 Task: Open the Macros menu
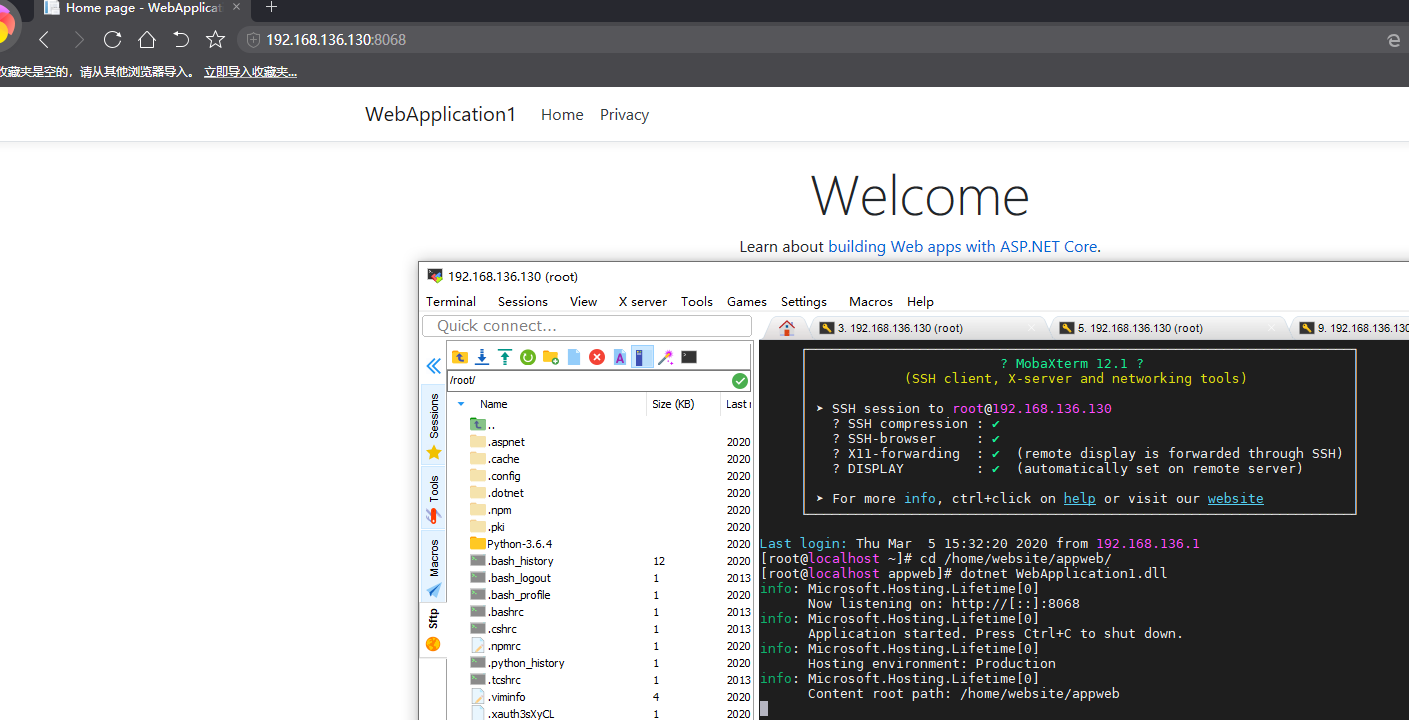point(870,301)
